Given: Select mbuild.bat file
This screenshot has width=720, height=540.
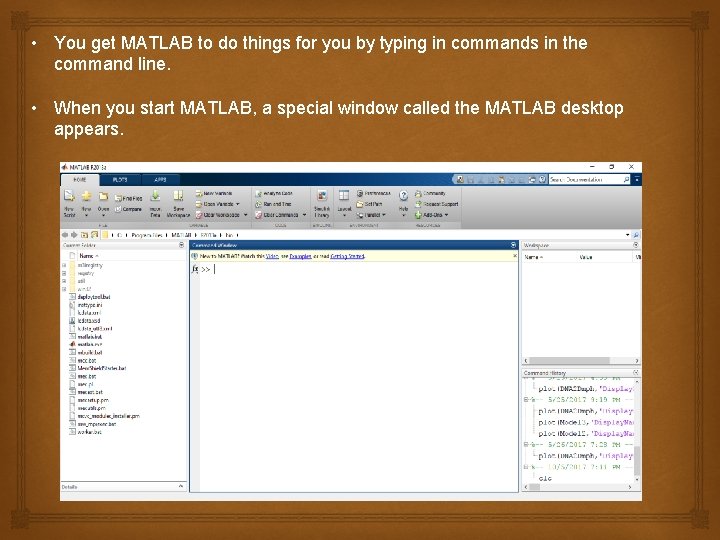Looking at the screenshot, I should coord(90,352).
